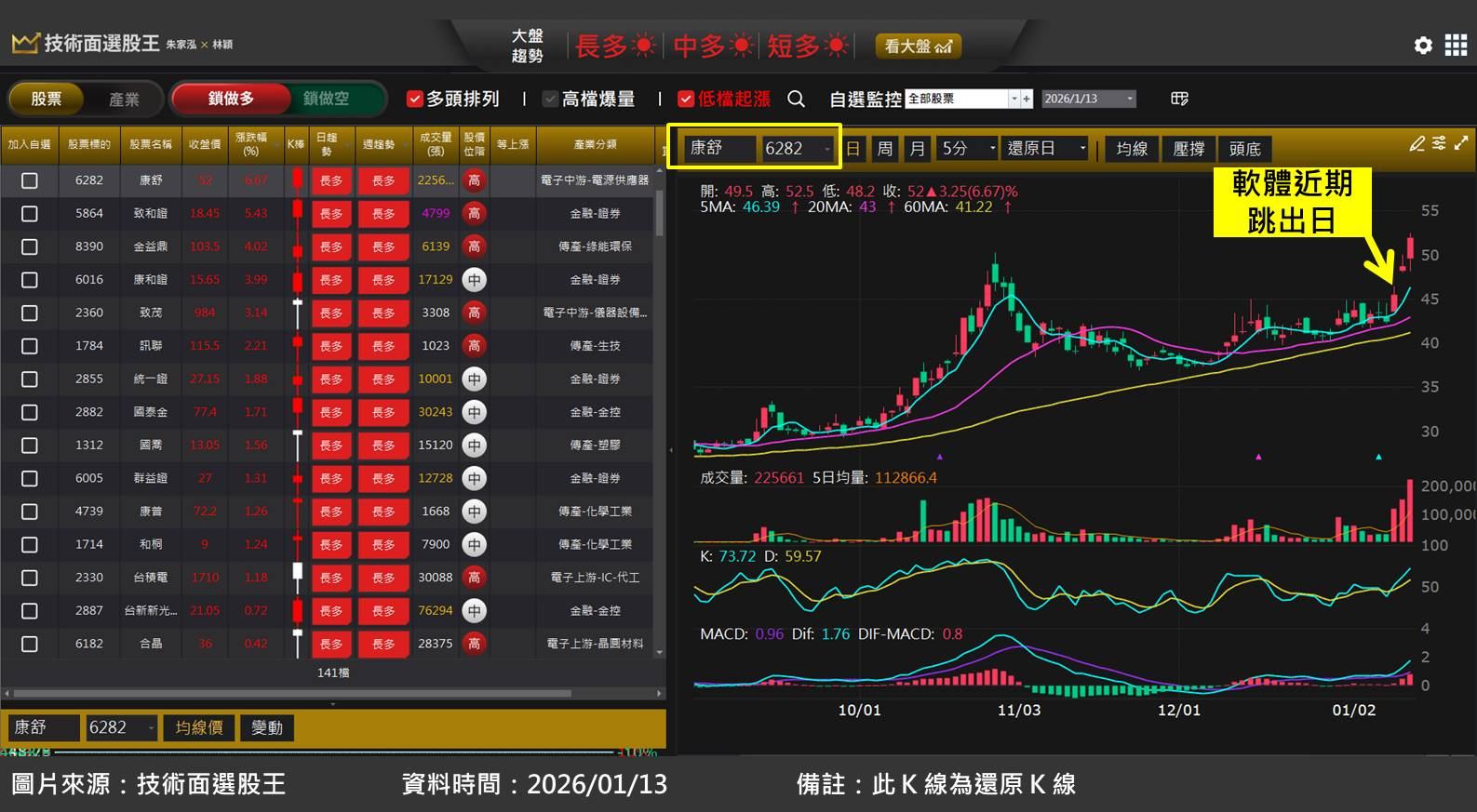The image size is (1477, 812).
Task: Click the 中多 market trend indicator
Action: [713, 46]
